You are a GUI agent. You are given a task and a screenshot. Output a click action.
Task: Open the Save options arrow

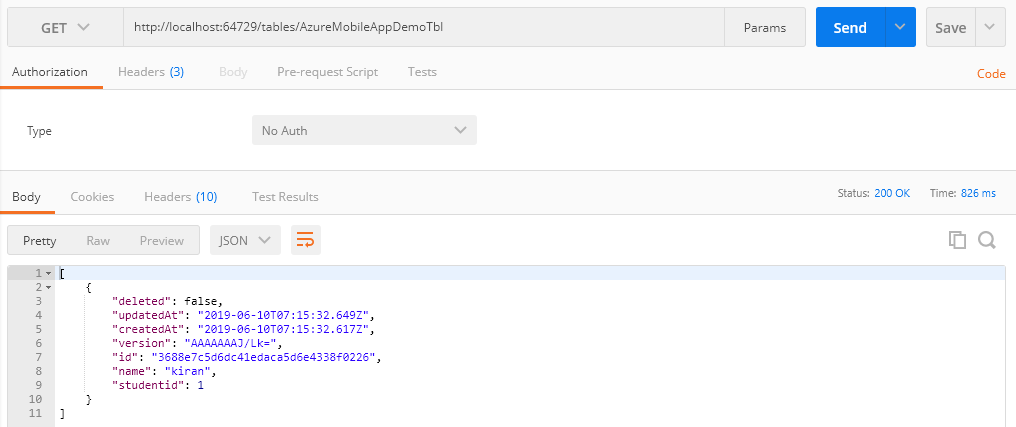click(x=990, y=28)
